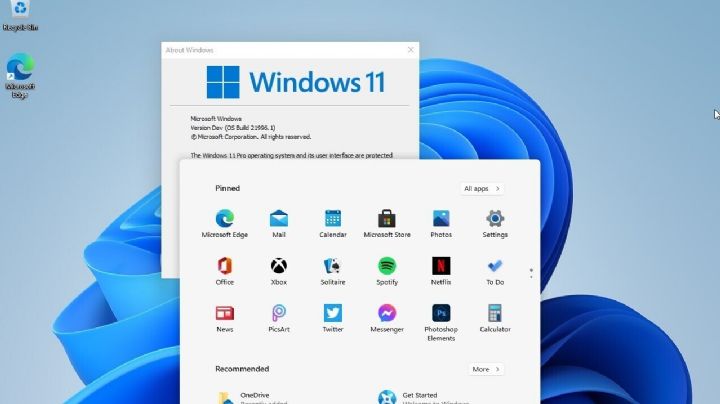Open Spotify
Screen dimensions: 720x404
[x=387, y=271]
